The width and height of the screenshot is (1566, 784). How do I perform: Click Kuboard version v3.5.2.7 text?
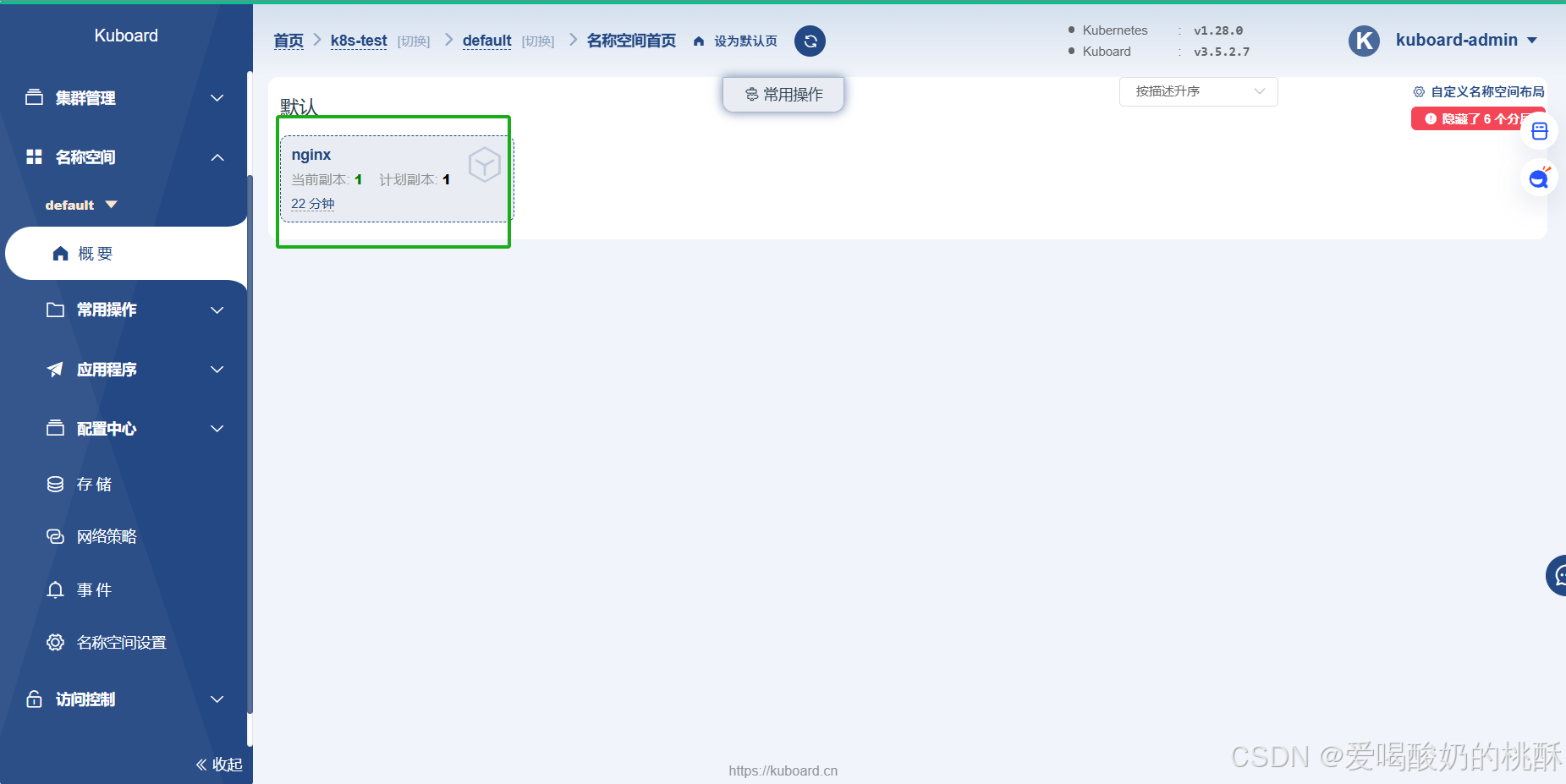tap(1222, 52)
